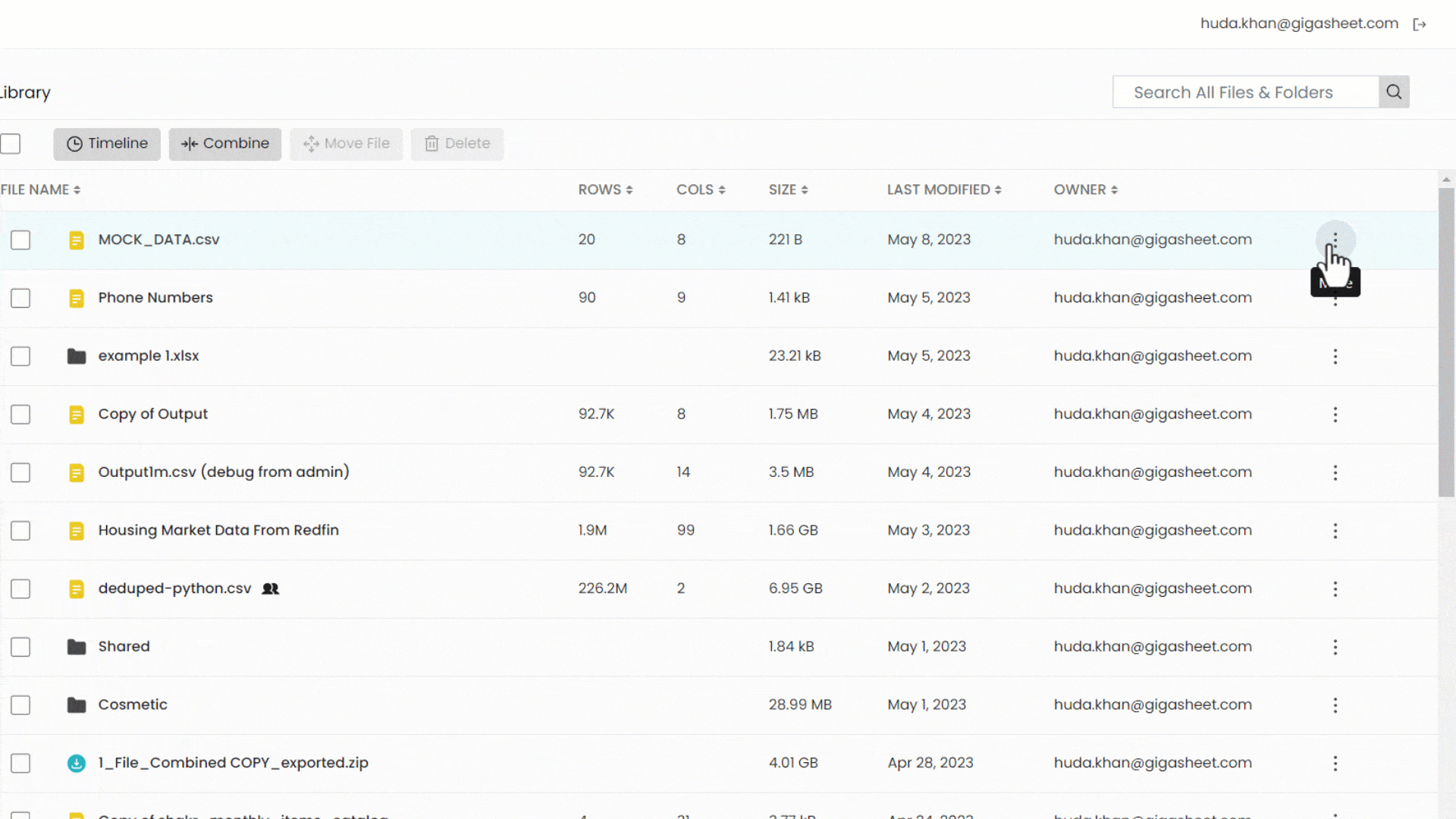
Task: Open three-dot menu for Shared folder
Action: click(x=1335, y=647)
